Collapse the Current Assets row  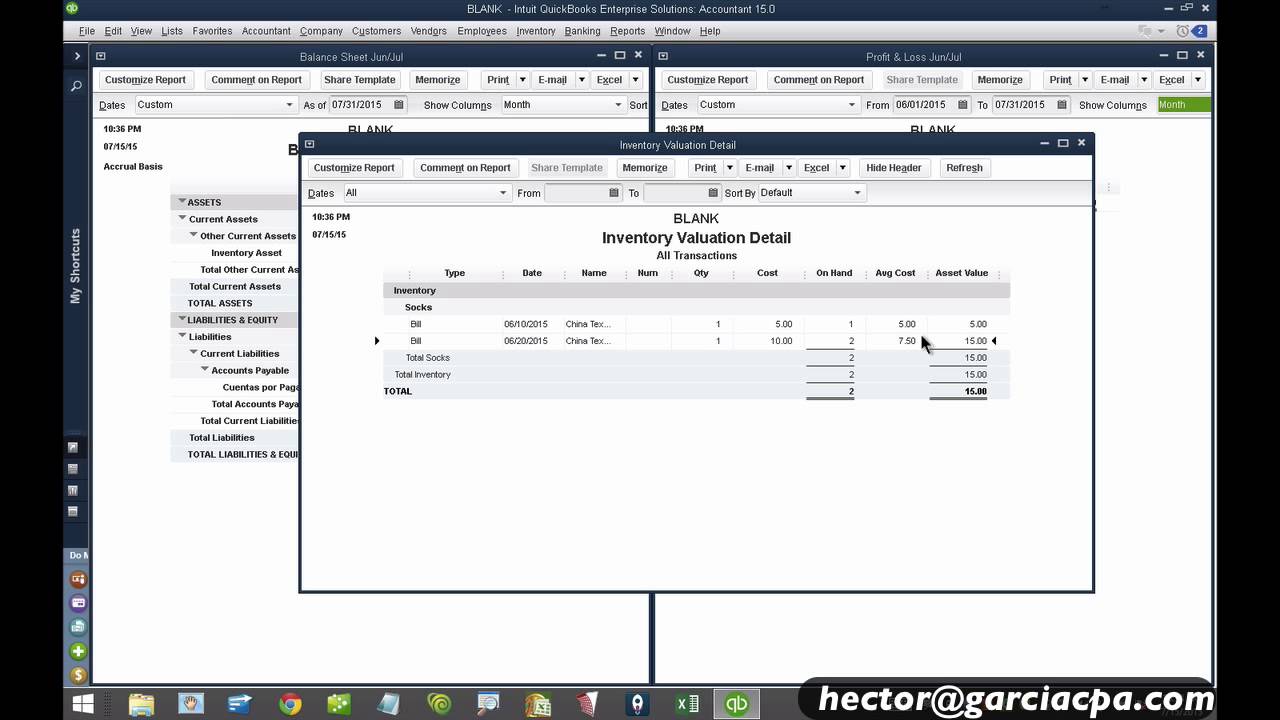point(183,218)
